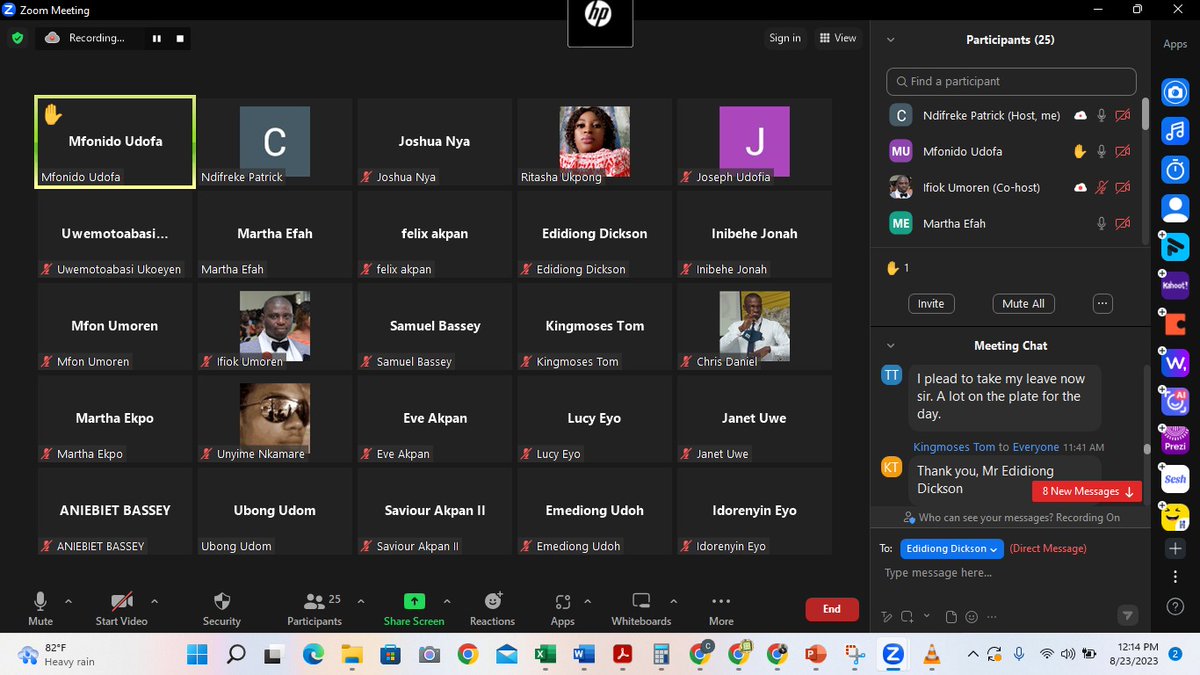Start Video camera toggle

122,601
